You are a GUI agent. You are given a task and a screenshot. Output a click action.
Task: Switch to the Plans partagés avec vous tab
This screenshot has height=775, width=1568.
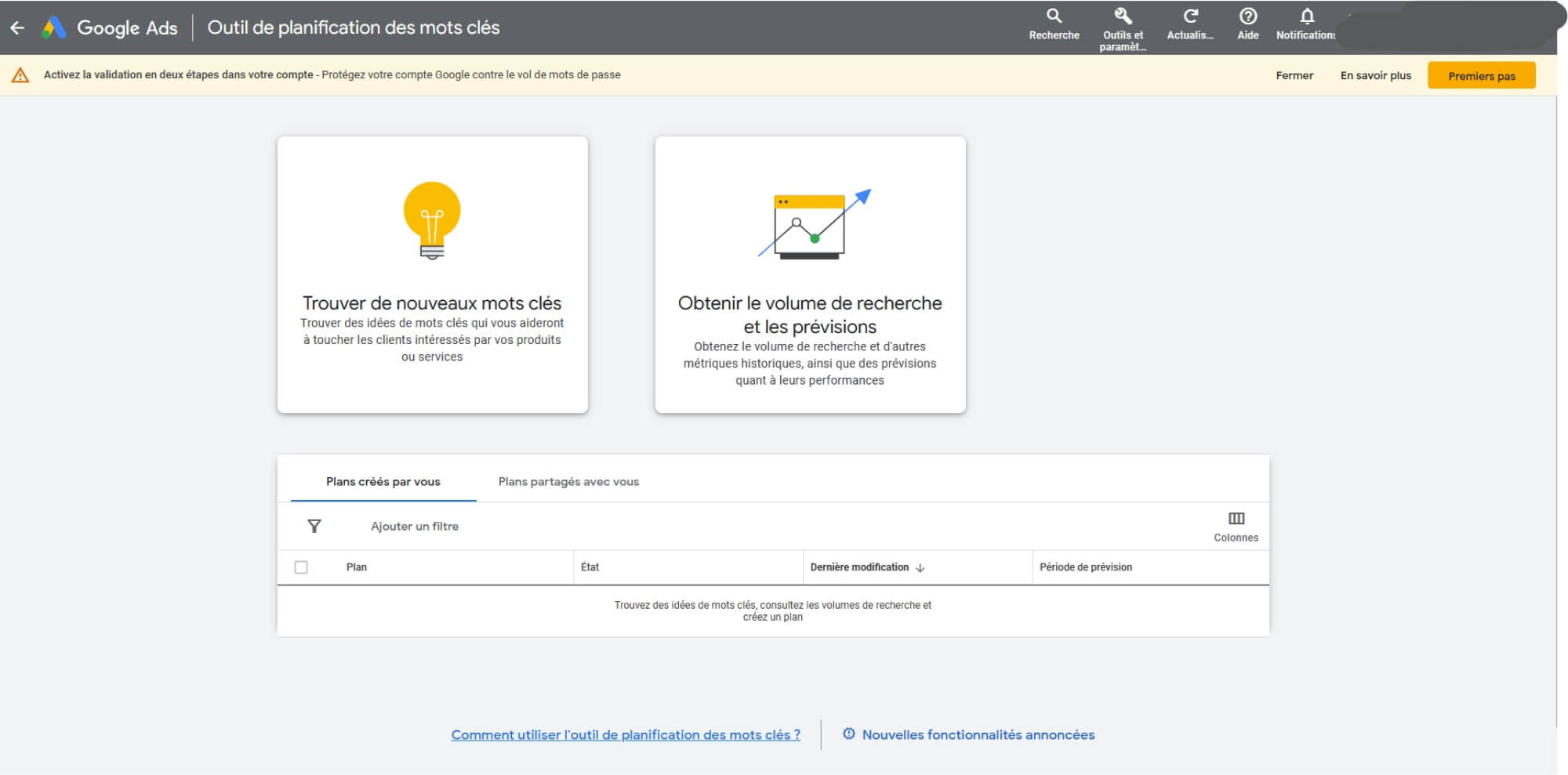(x=568, y=481)
